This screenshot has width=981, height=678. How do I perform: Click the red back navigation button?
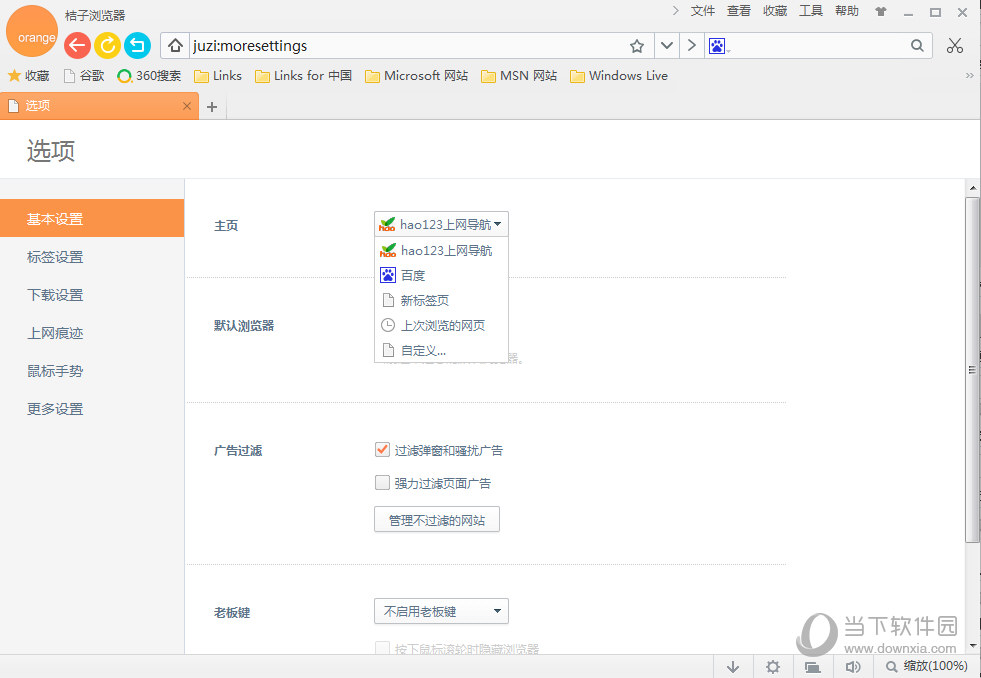click(77, 45)
